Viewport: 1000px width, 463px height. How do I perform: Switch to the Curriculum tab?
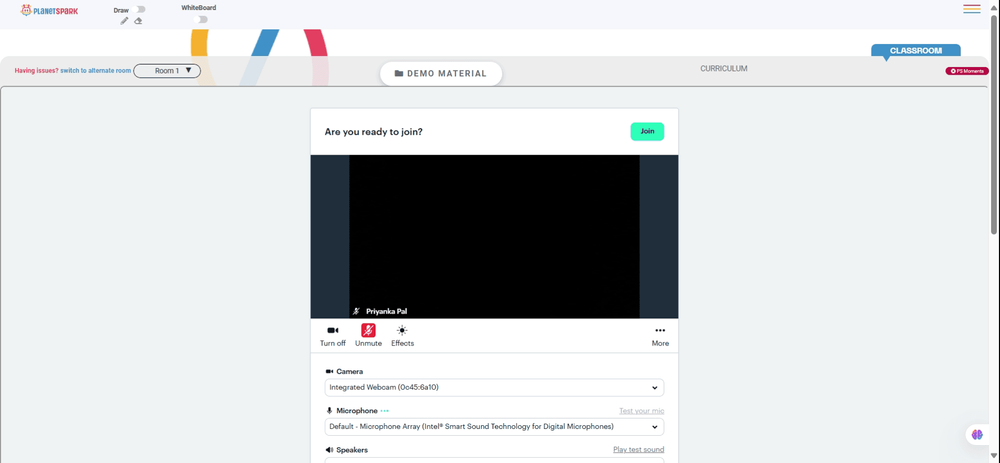coord(723,68)
